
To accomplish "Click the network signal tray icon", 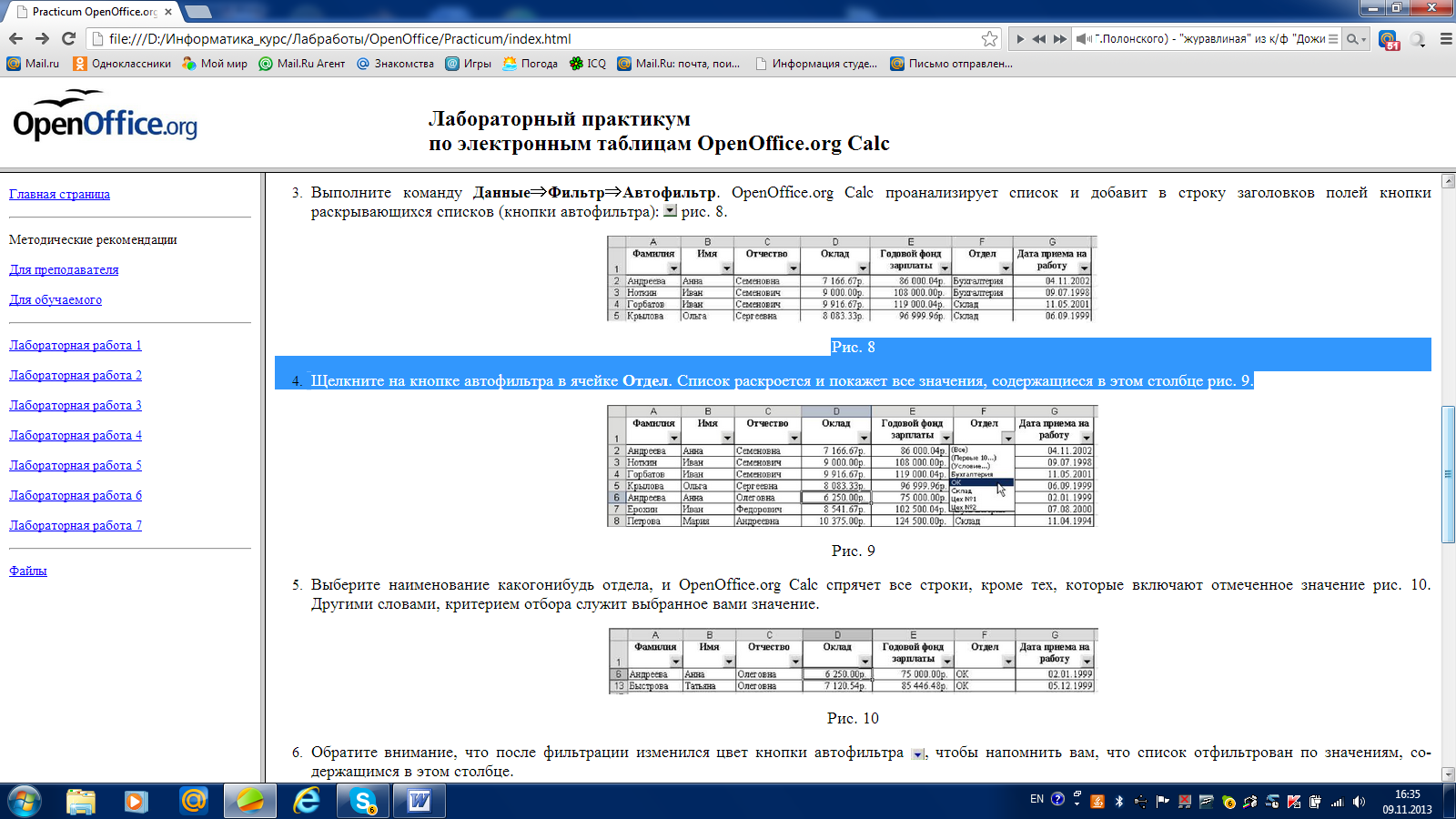I will point(1337,802).
